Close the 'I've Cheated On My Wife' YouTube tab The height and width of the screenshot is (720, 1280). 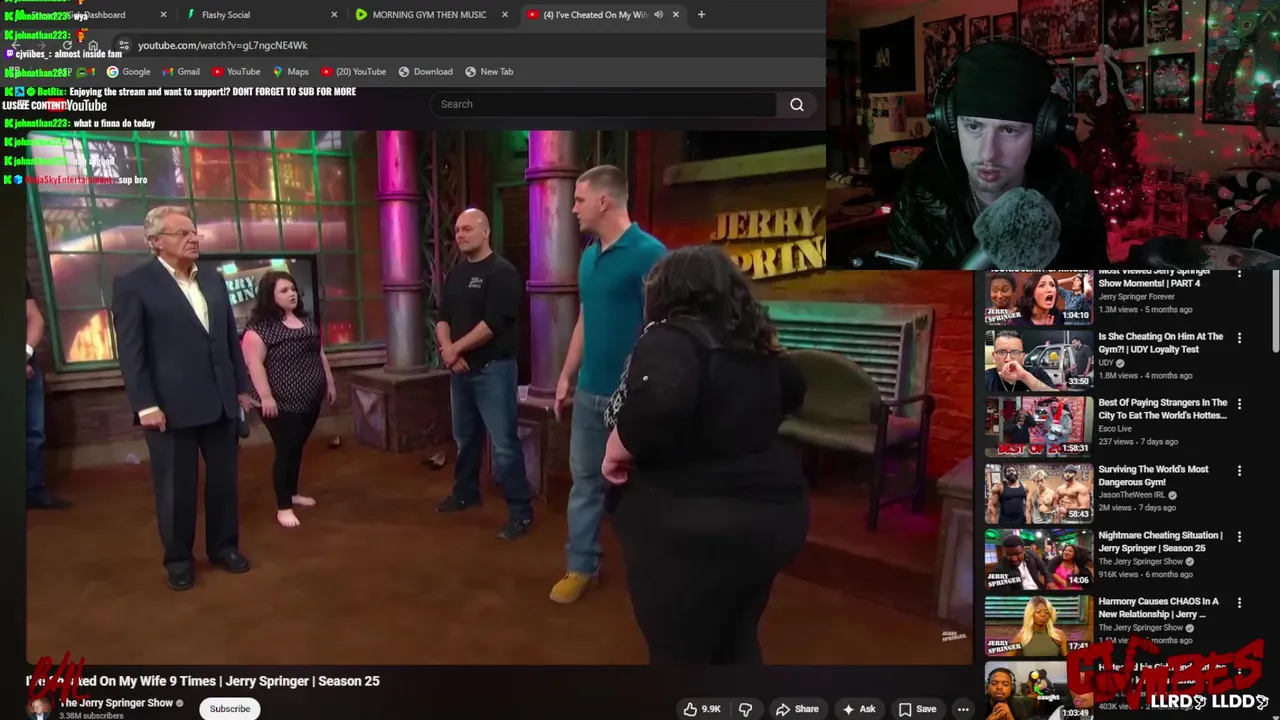click(x=676, y=15)
